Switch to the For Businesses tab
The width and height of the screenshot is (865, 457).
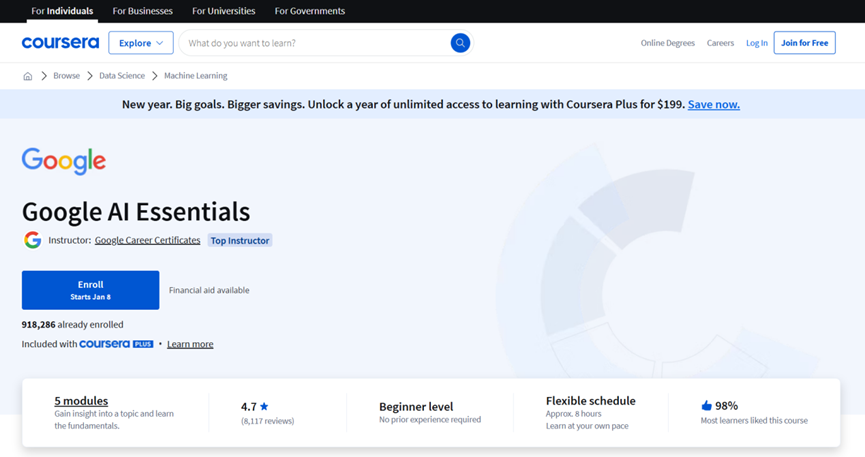(142, 11)
